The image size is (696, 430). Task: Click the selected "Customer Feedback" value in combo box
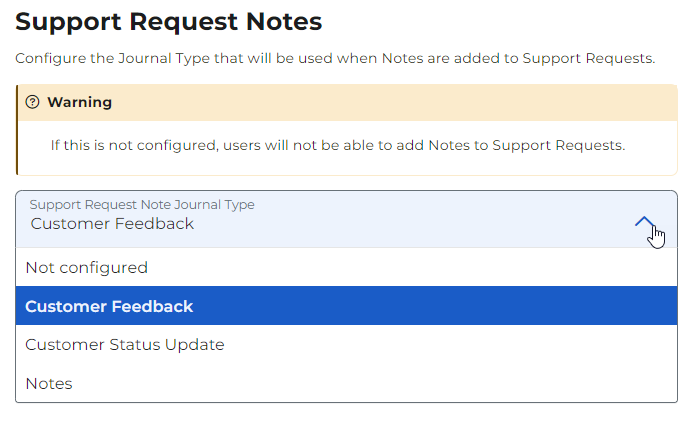tap(112, 224)
